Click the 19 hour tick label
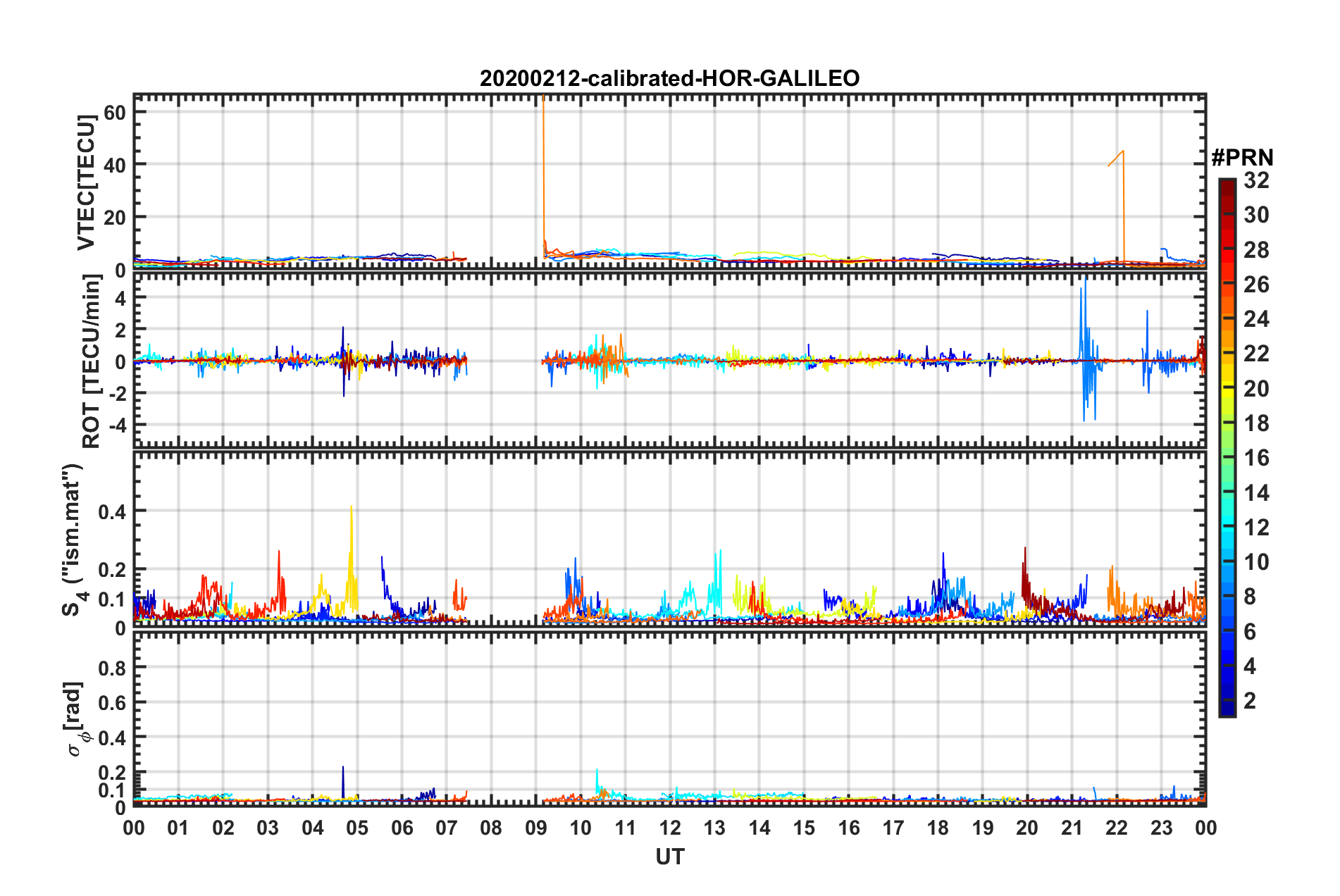 tap(983, 828)
